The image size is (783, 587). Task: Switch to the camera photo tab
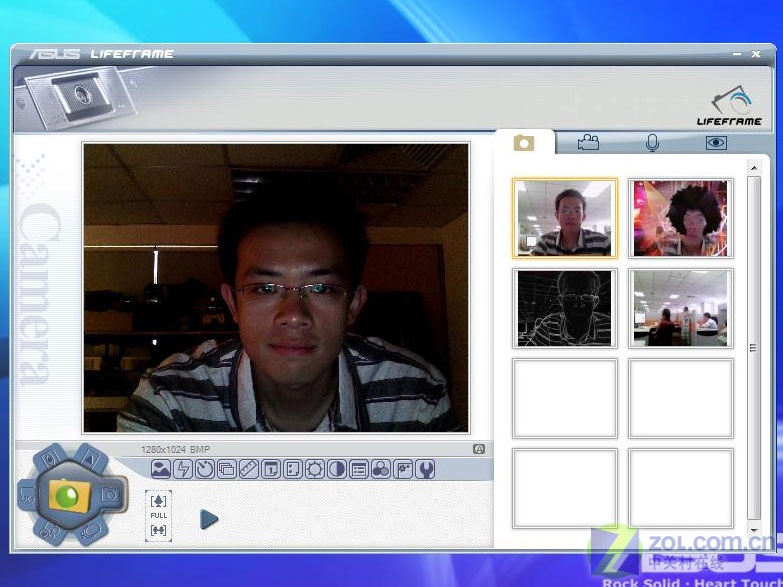tap(524, 143)
